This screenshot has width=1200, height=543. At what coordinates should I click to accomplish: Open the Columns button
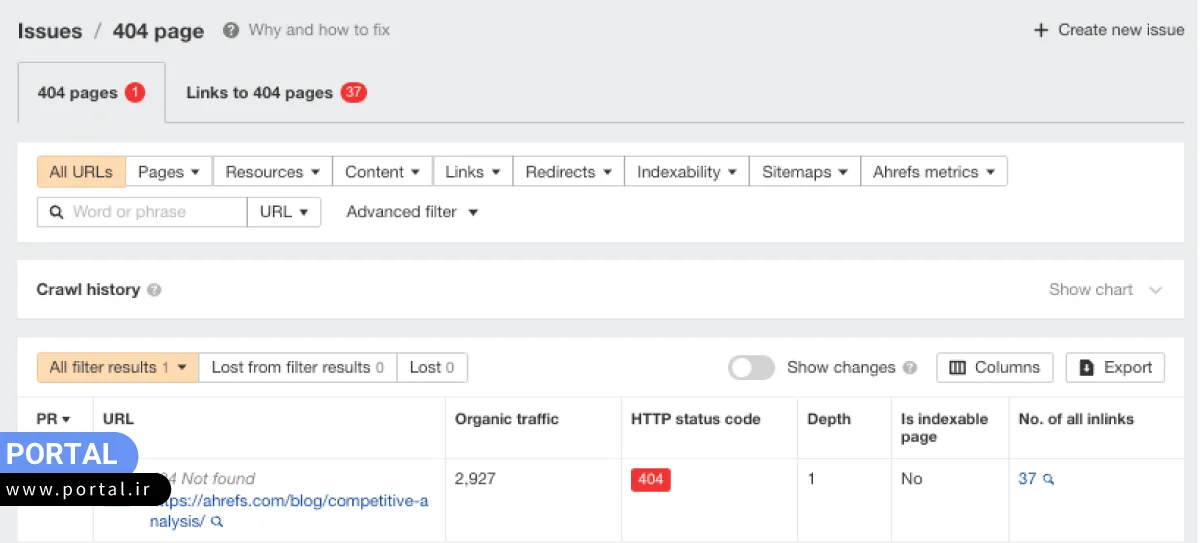click(994, 368)
